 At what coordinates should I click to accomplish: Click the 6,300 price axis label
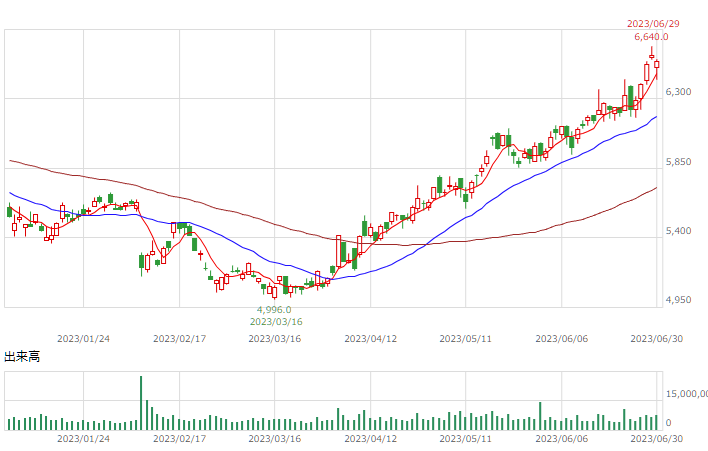click(x=678, y=92)
